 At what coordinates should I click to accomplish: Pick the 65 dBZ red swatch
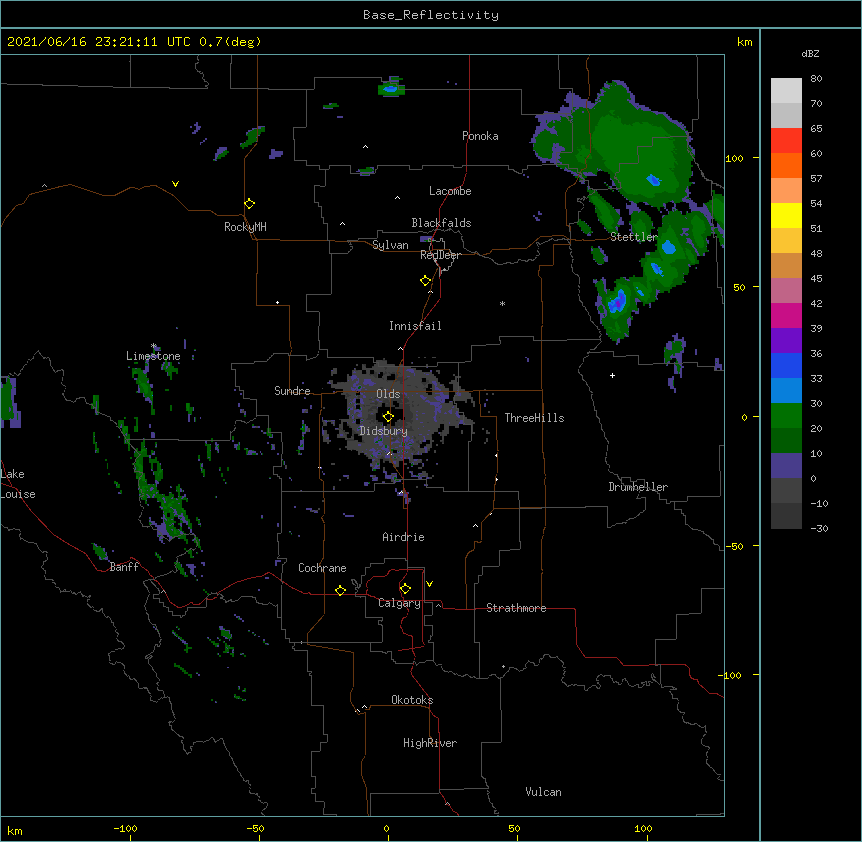point(786,140)
